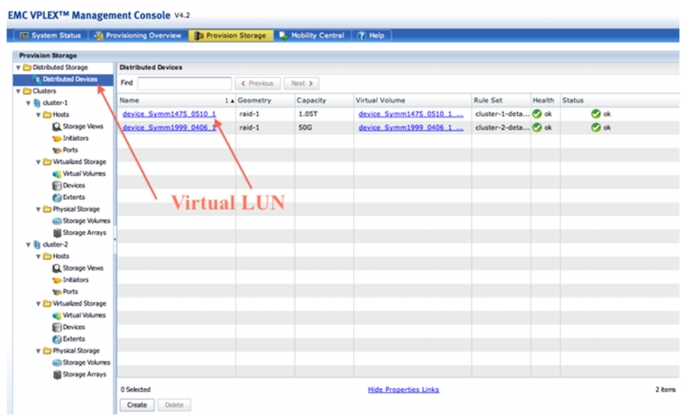Screen dimensions: 685x420
Task: Click the Clusters folder icon
Action: click(27, 91)
